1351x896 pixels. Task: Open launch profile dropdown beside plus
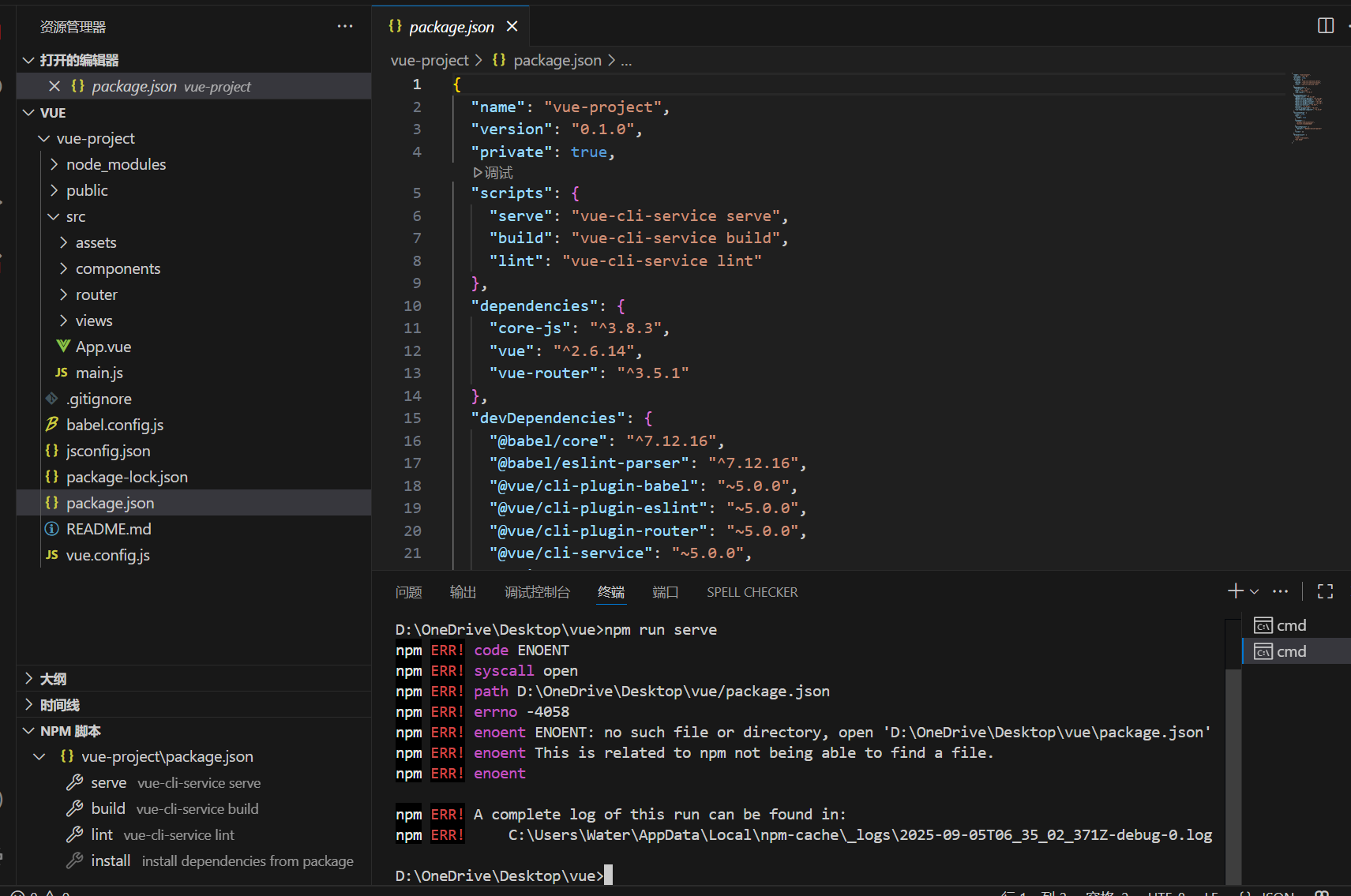[x=1254, y=591]
